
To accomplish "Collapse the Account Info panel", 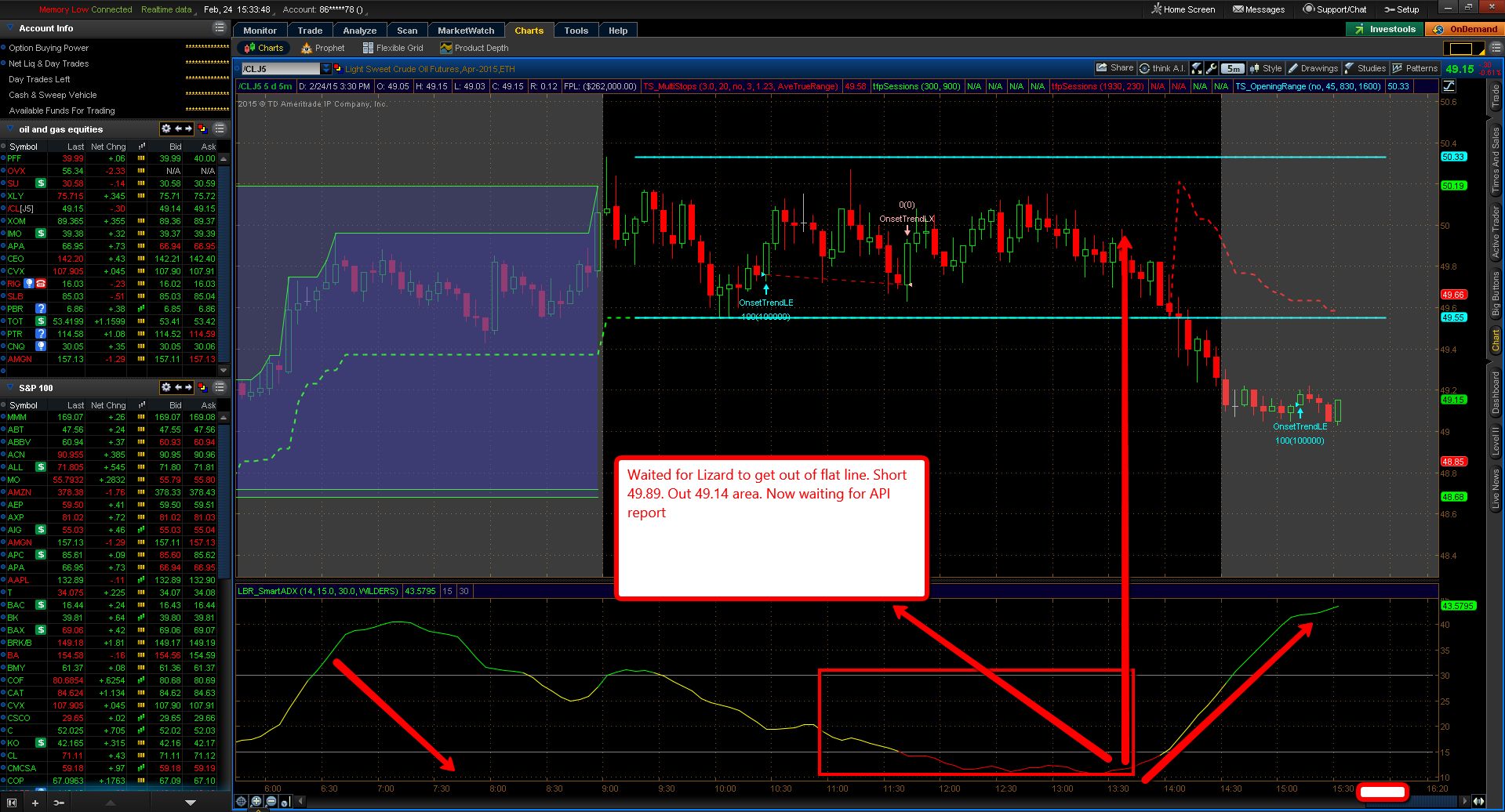I will [11, 28].
